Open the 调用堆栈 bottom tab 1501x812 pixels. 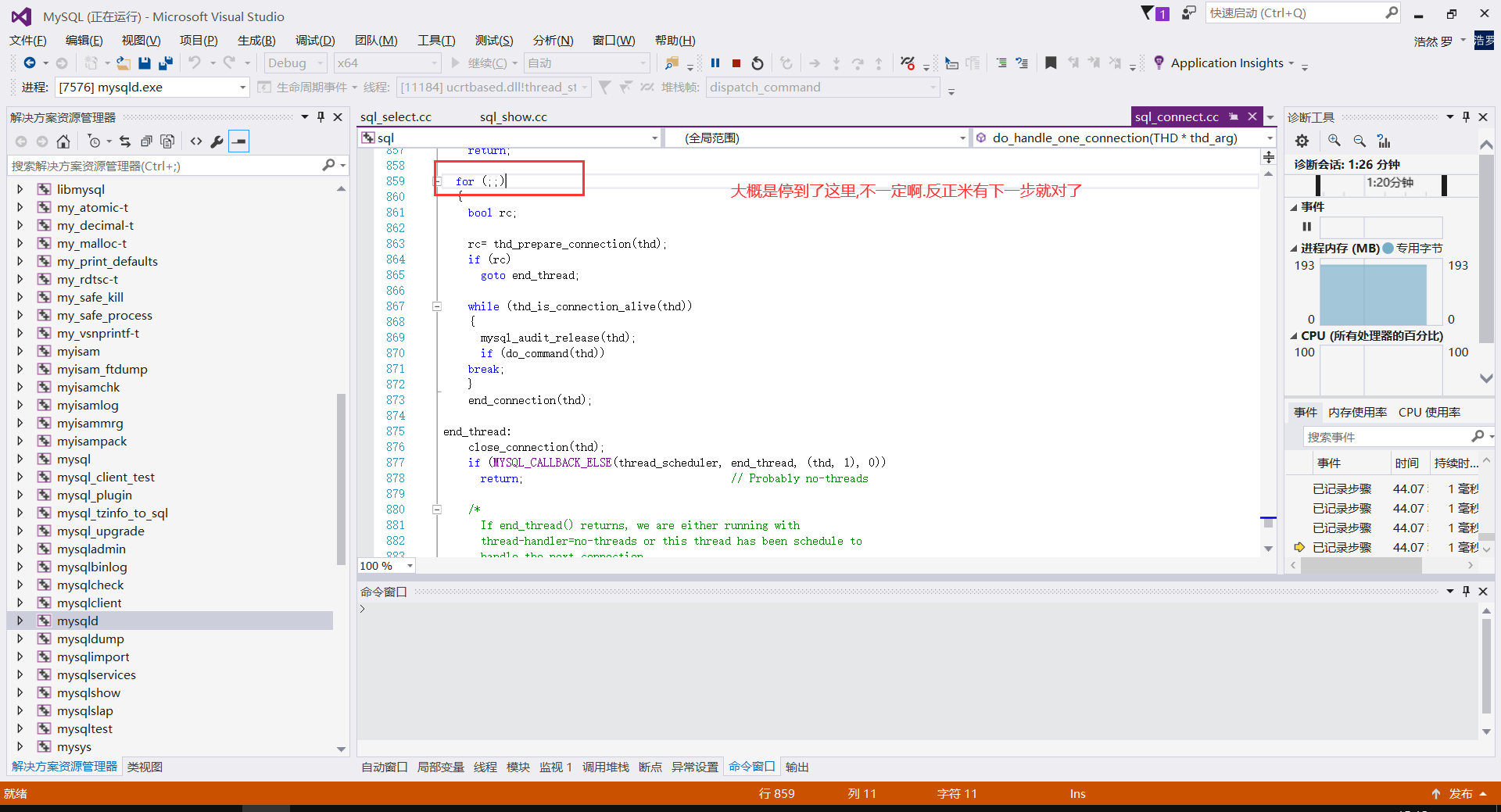pyautogui.click(x=606, y=767)
